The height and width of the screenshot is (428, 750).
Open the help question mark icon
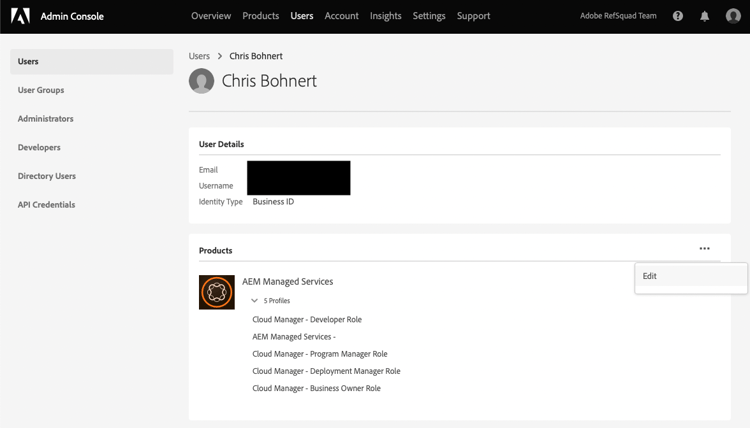click(678, 16)
